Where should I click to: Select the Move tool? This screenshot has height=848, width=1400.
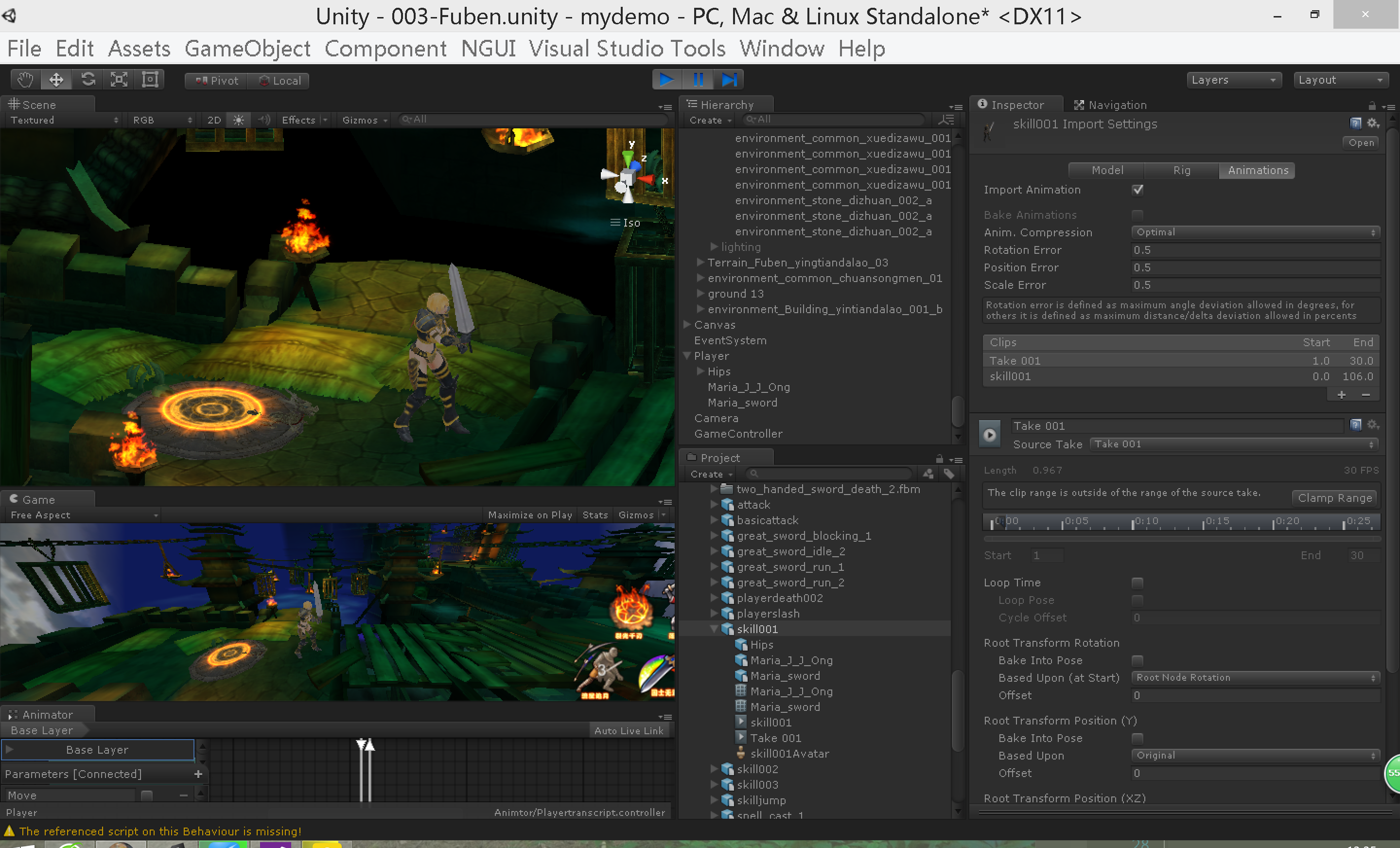56,80
